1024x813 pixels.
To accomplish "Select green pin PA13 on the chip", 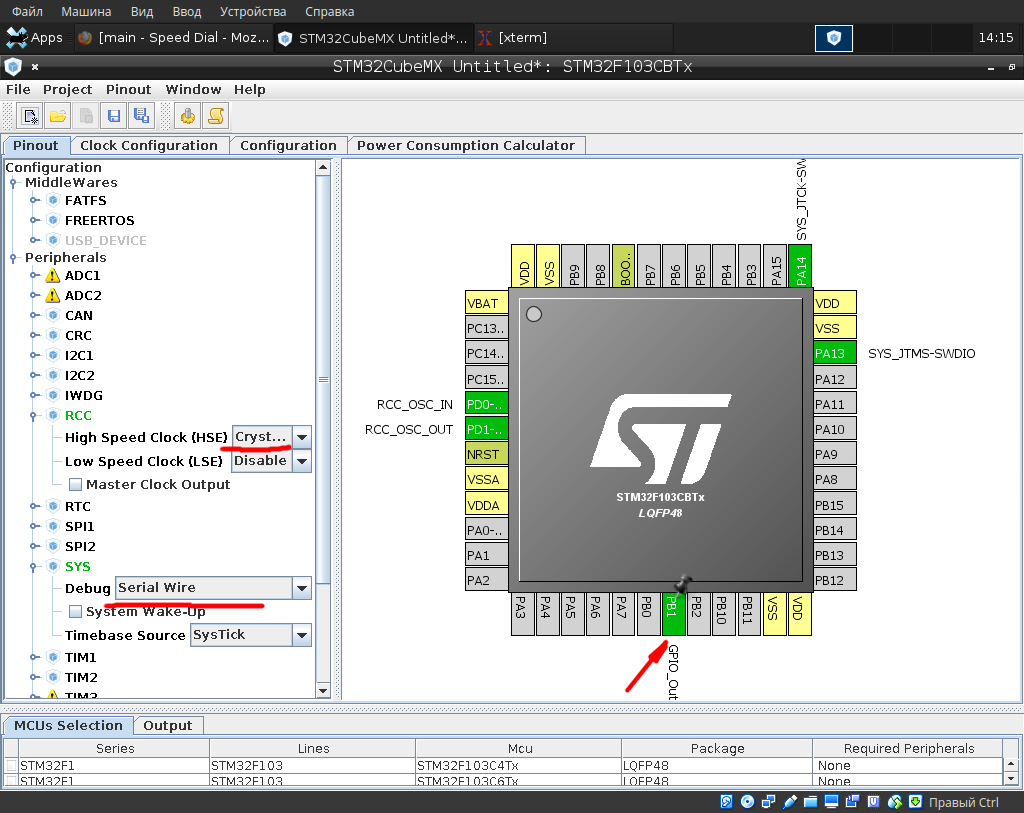I will [x=835, y=353].
